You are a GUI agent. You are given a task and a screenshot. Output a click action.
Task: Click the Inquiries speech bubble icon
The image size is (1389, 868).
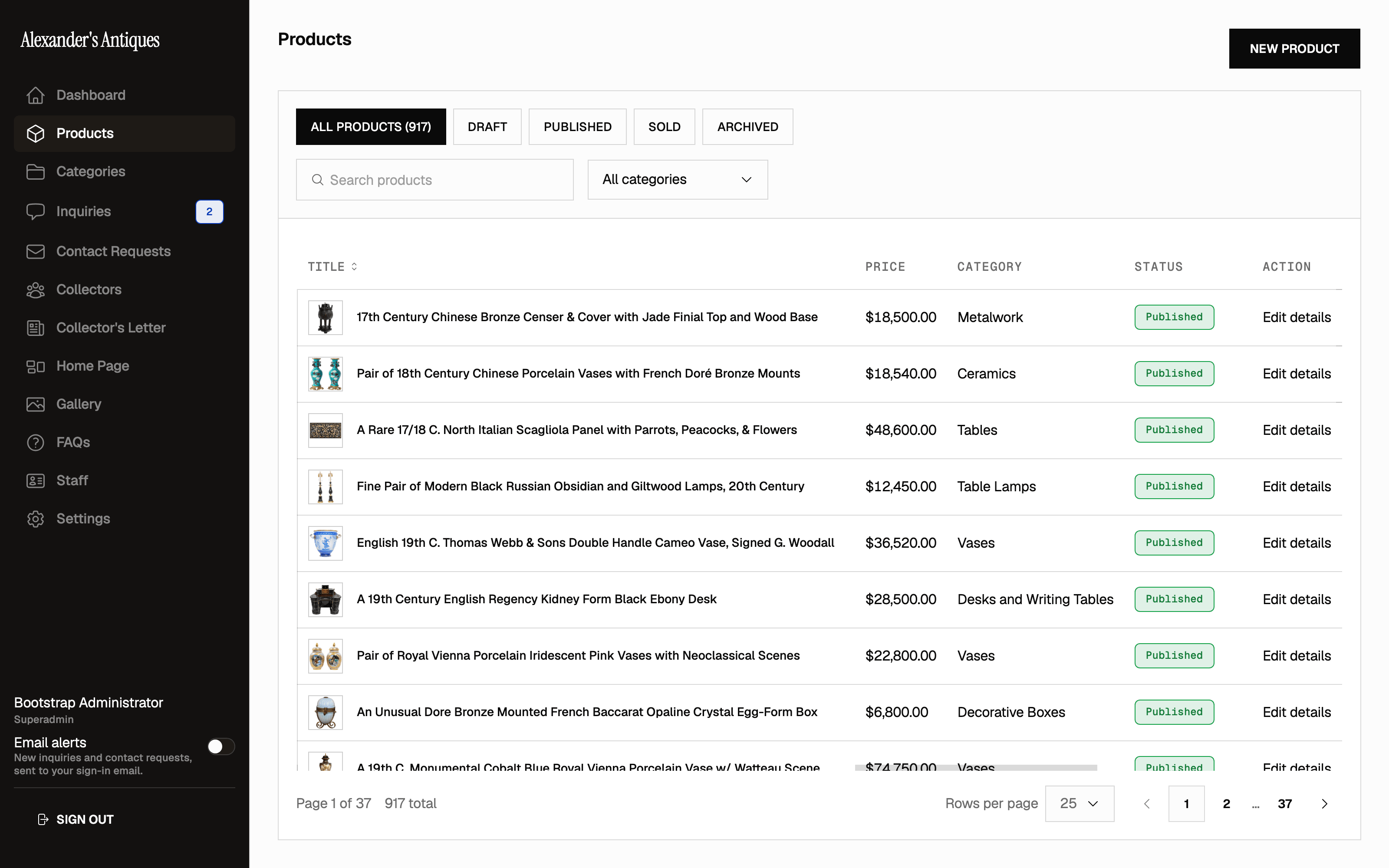pyautogui.click(x=36, y=211)
